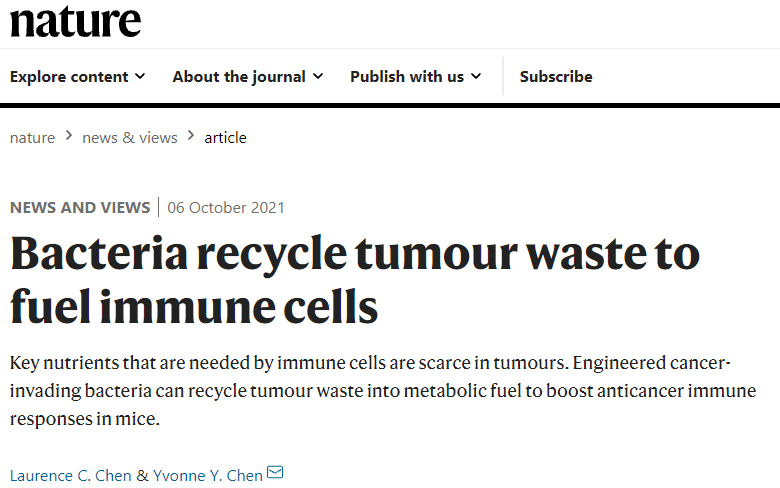Click the 06 October 2021 date
Image resolution: width=780 pixels, height=488 pixels.
226,207
